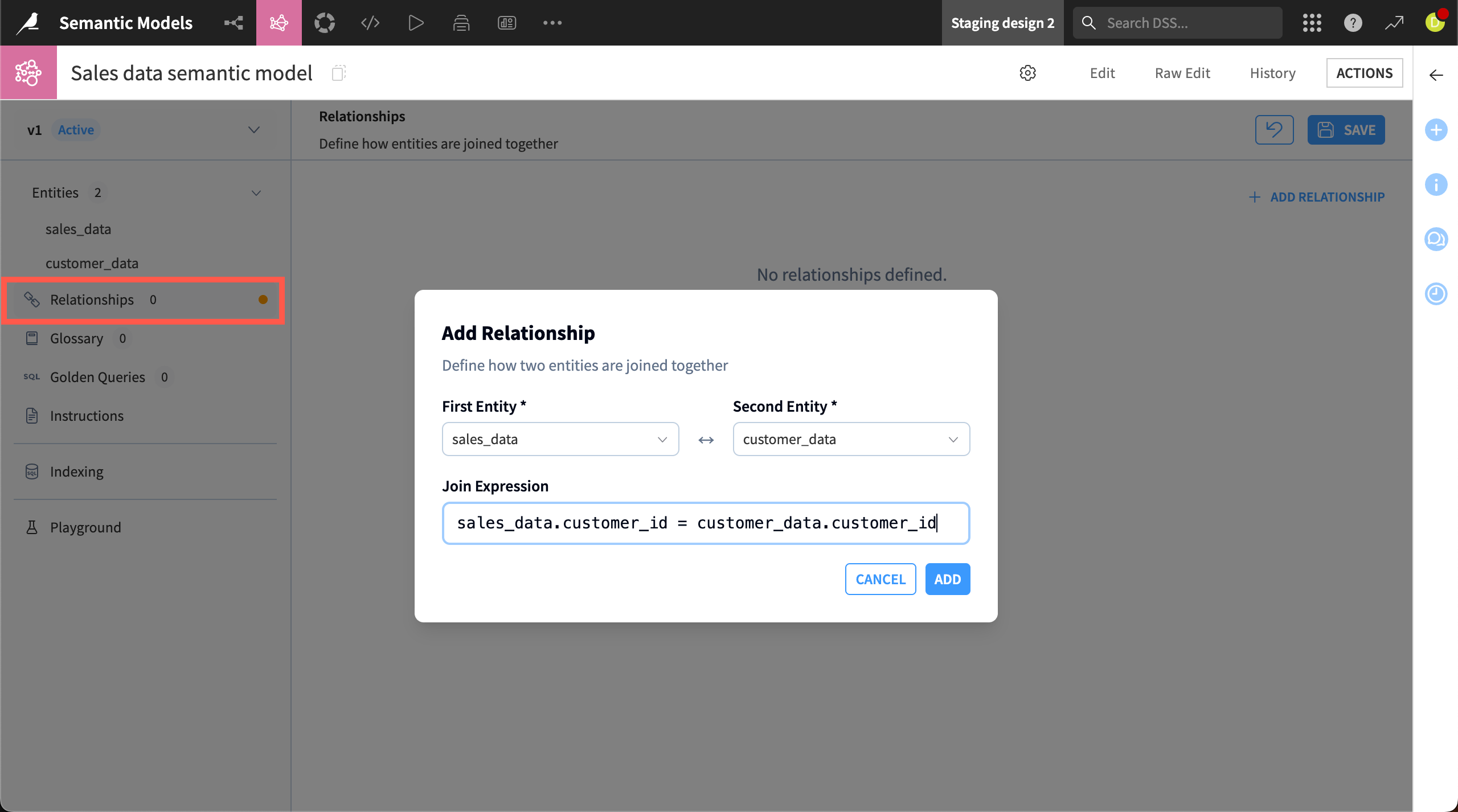Open the Raw Edit view
Image resolution: width=1458 pixels, height=812 pixels.
1182,73
